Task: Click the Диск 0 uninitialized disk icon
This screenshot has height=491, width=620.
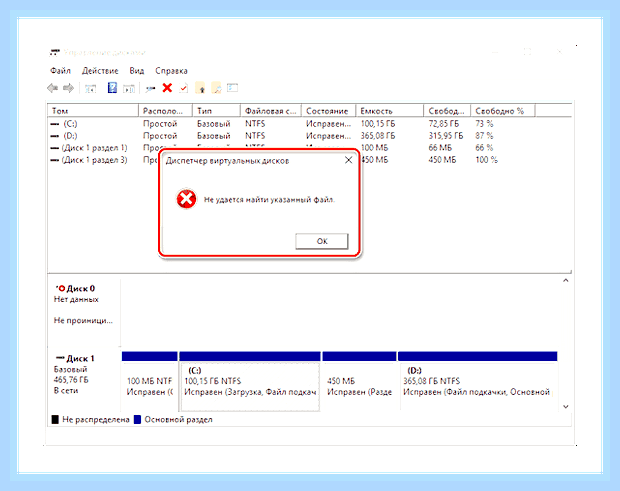Action: click(61, 288)
